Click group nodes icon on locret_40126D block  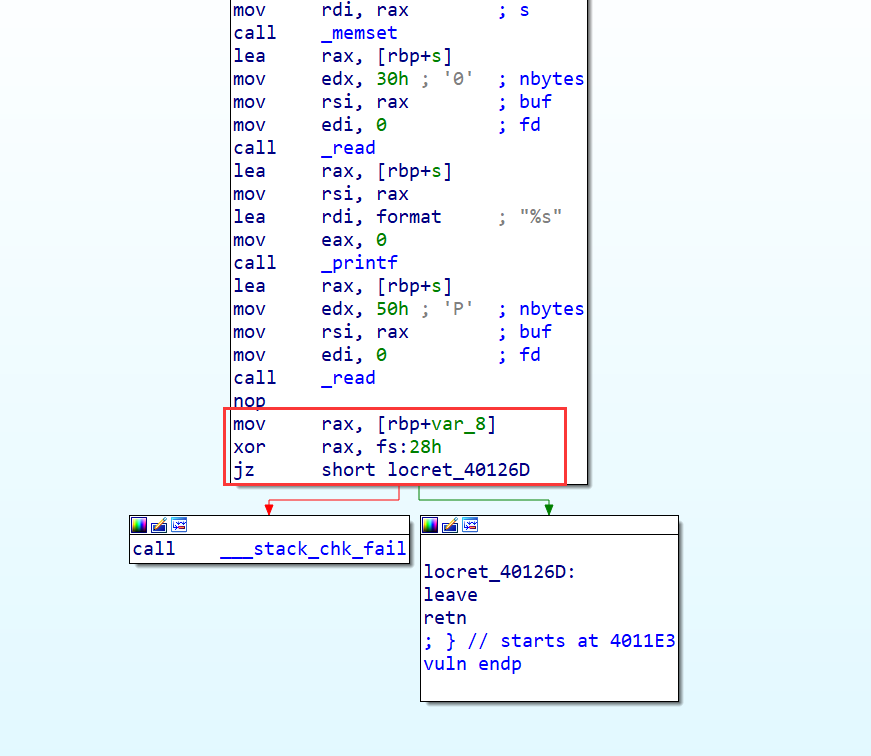click(x=470, y=525)
